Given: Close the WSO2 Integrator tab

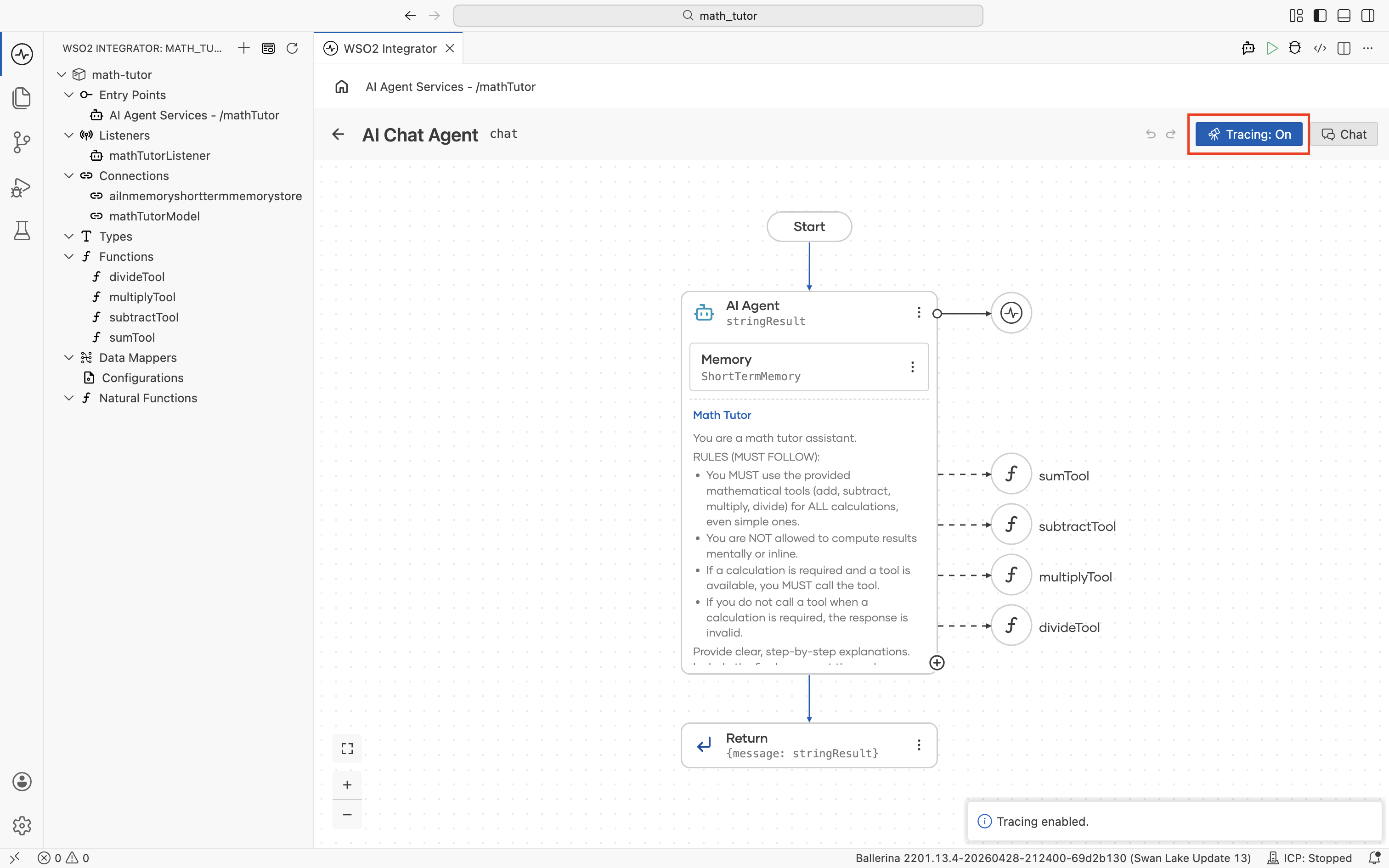Looking at the screenshot, I should [450, 48].
